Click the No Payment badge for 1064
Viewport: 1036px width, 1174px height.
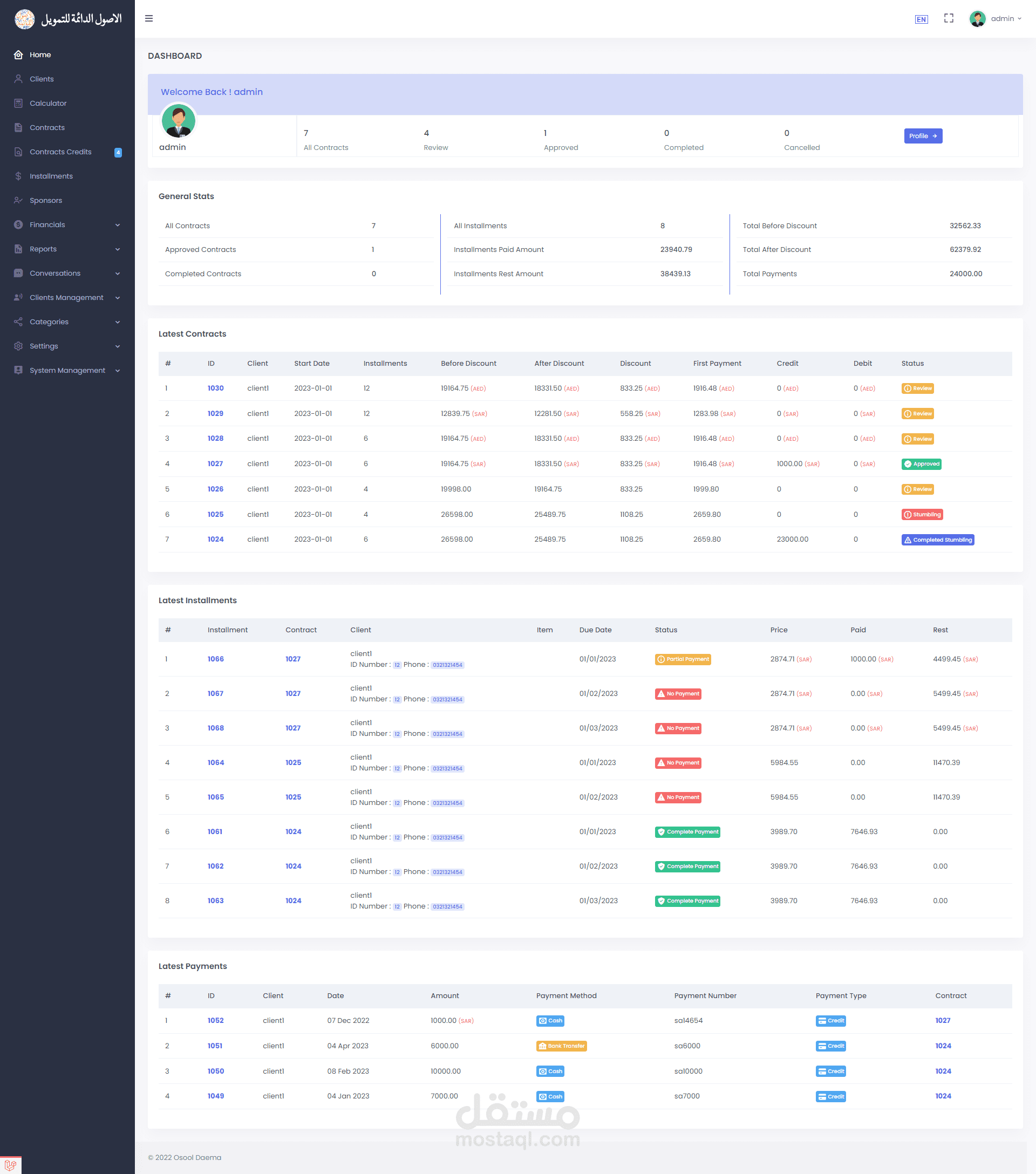tap(678, 763)
